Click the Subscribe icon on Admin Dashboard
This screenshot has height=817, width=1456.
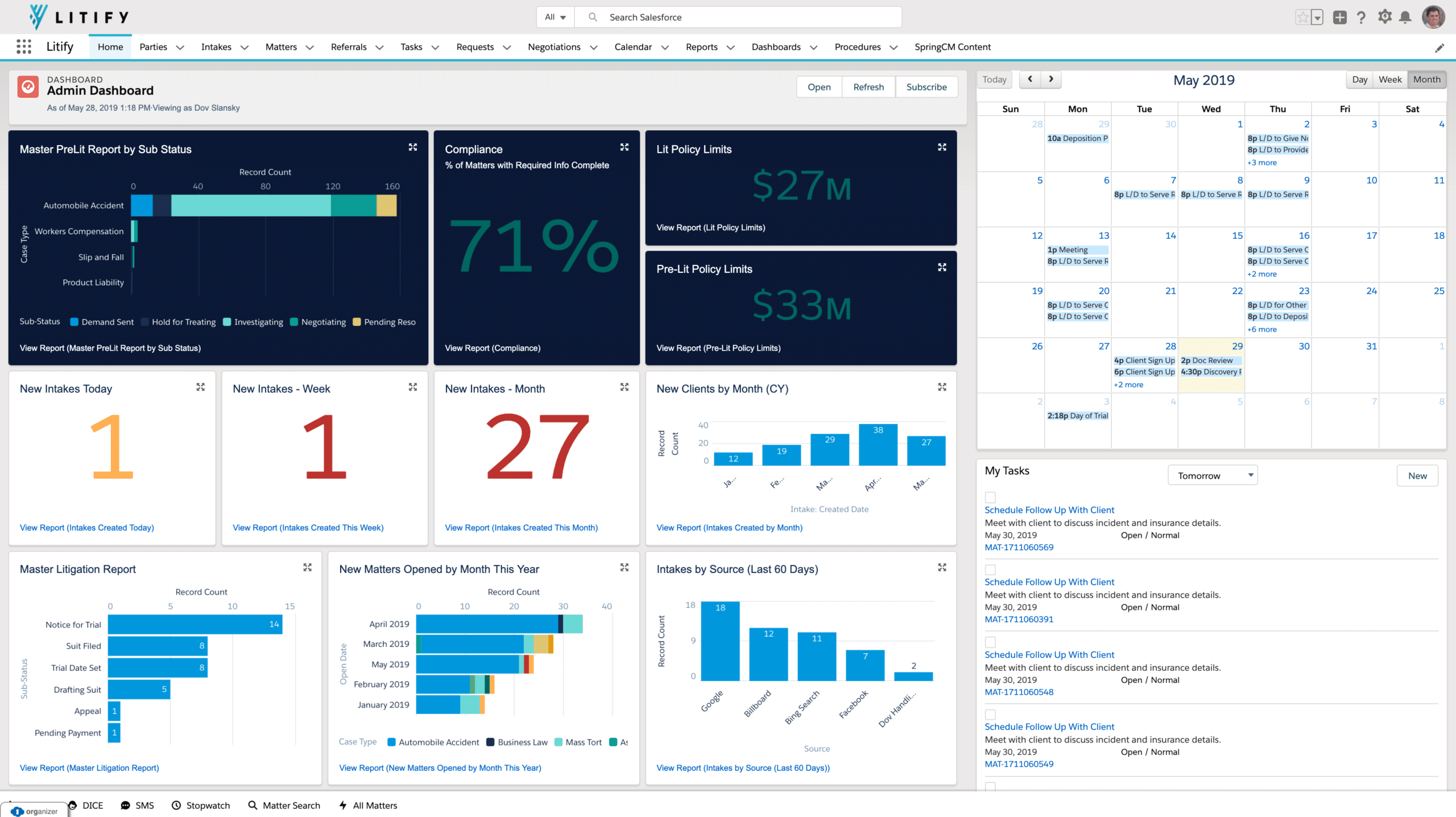[x=925, y=87]
